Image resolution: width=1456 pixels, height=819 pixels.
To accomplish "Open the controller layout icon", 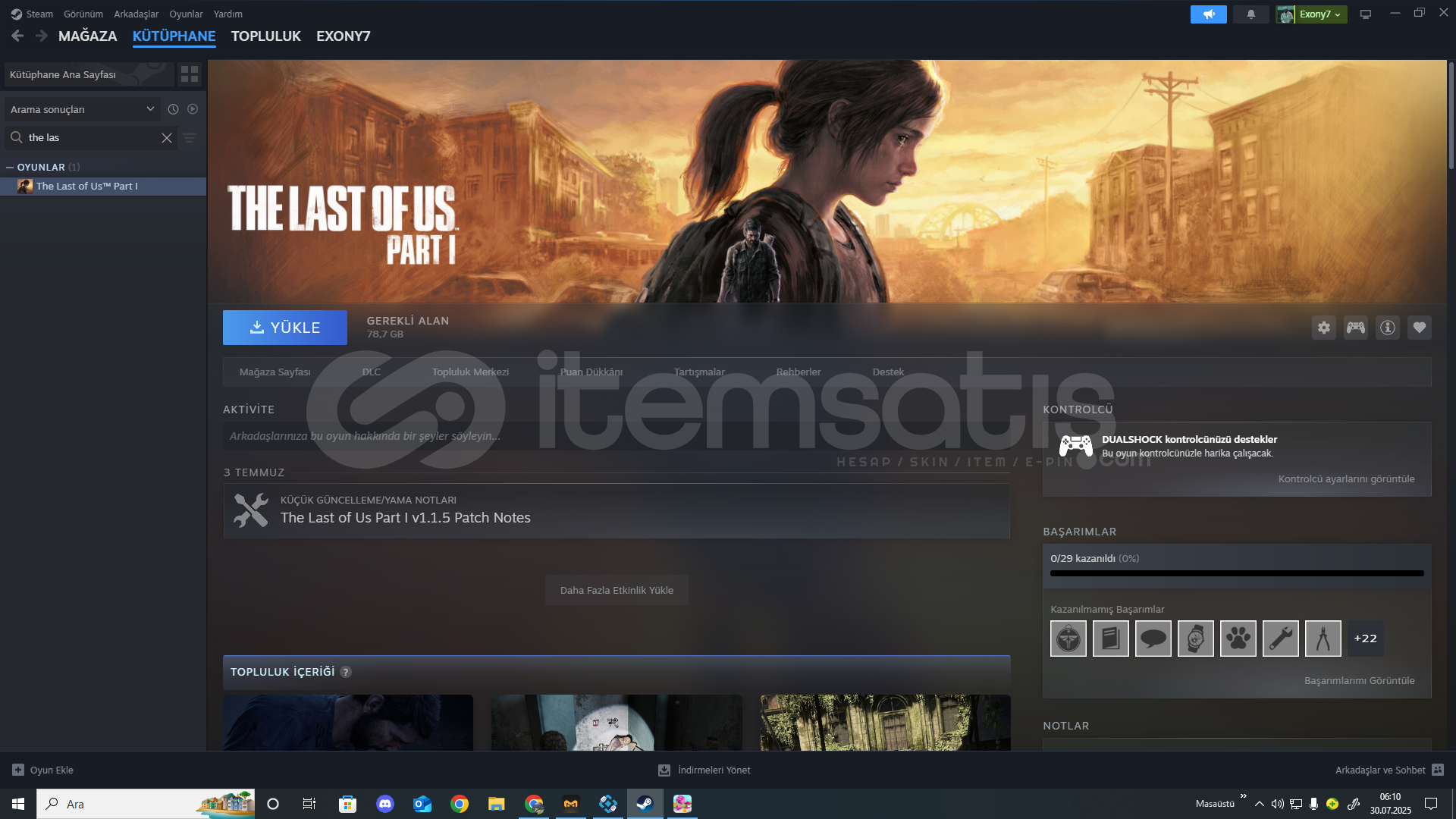I will click(x=1356, y=328).
